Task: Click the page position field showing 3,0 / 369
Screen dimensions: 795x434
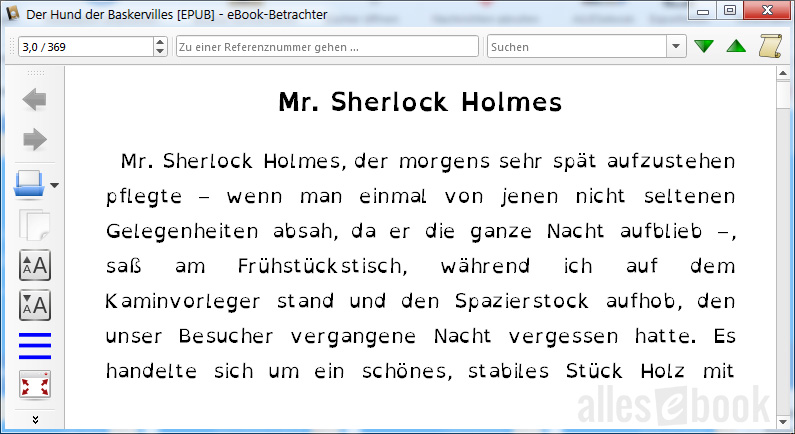Action: point(86,47)
